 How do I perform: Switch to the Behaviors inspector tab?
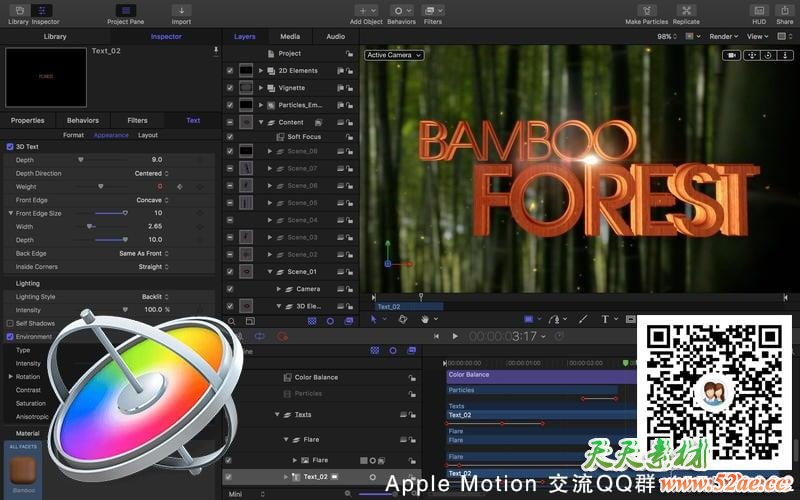coord(83,120)
